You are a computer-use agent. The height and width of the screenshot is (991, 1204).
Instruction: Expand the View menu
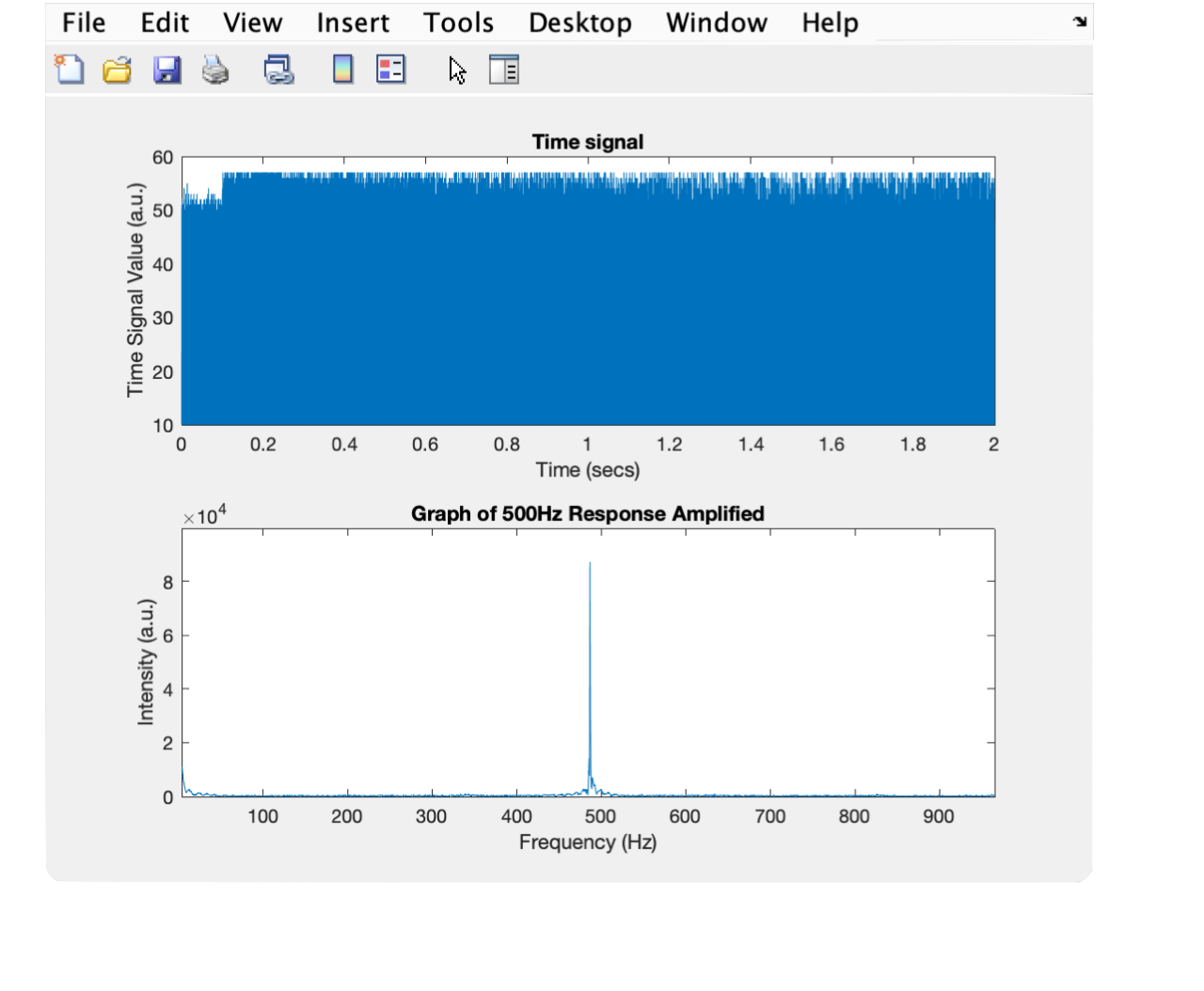[252, 23]
